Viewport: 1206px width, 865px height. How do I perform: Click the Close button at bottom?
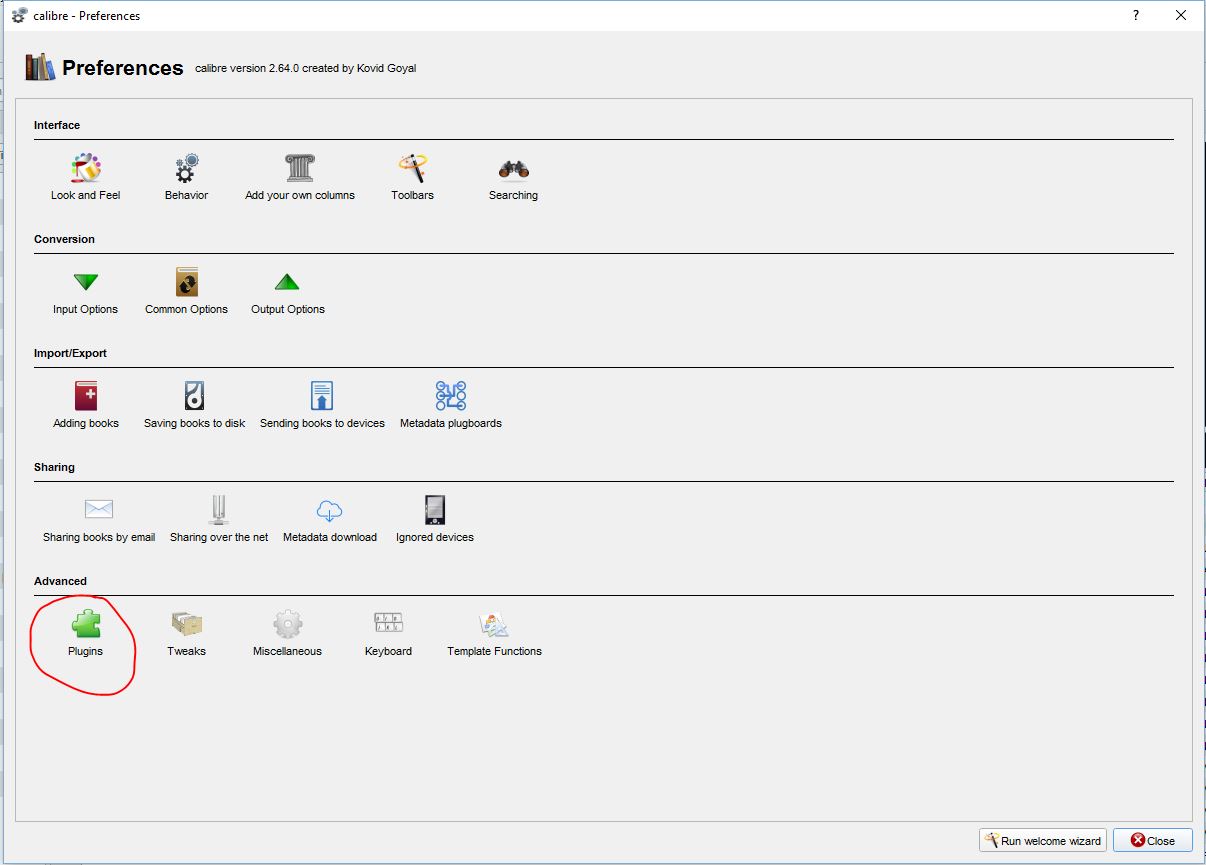coord(1153,841)
